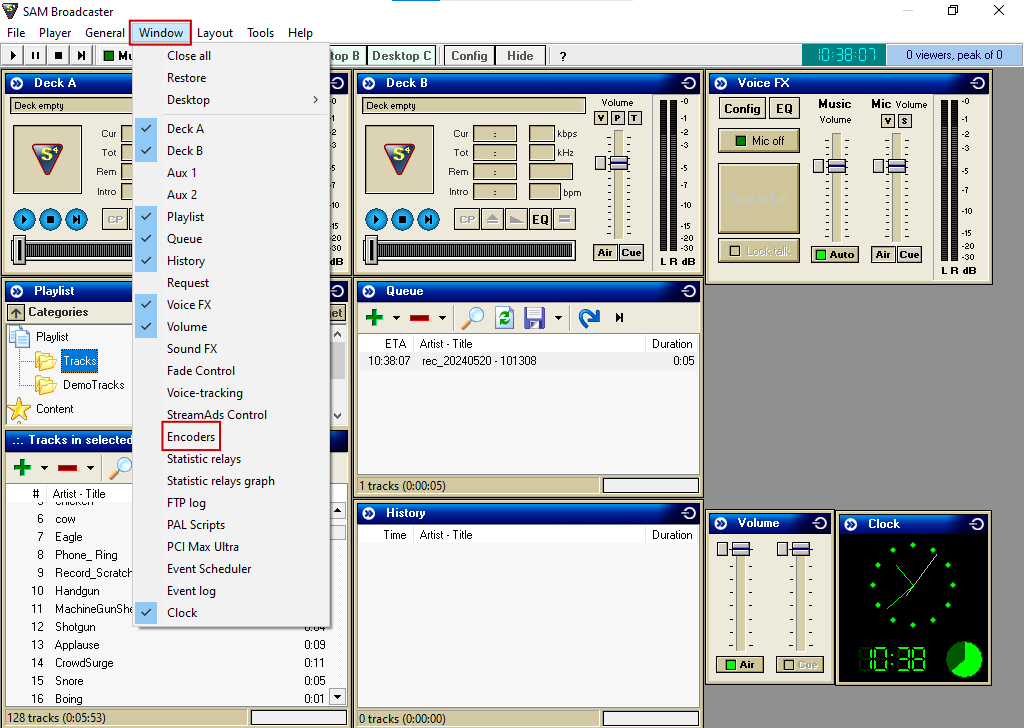Click the Queue refresh icon
The image size is (1024, 728).
(504, 317)
